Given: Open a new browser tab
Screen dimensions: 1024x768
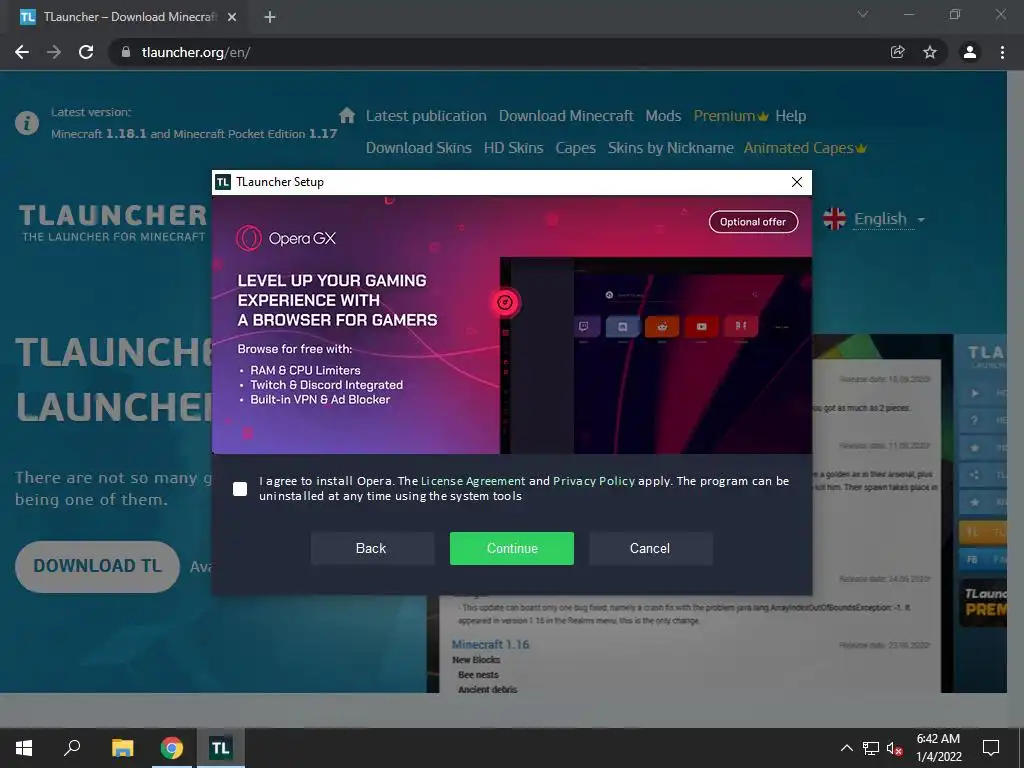Looking at the screenshot, I should pos(270,17).
